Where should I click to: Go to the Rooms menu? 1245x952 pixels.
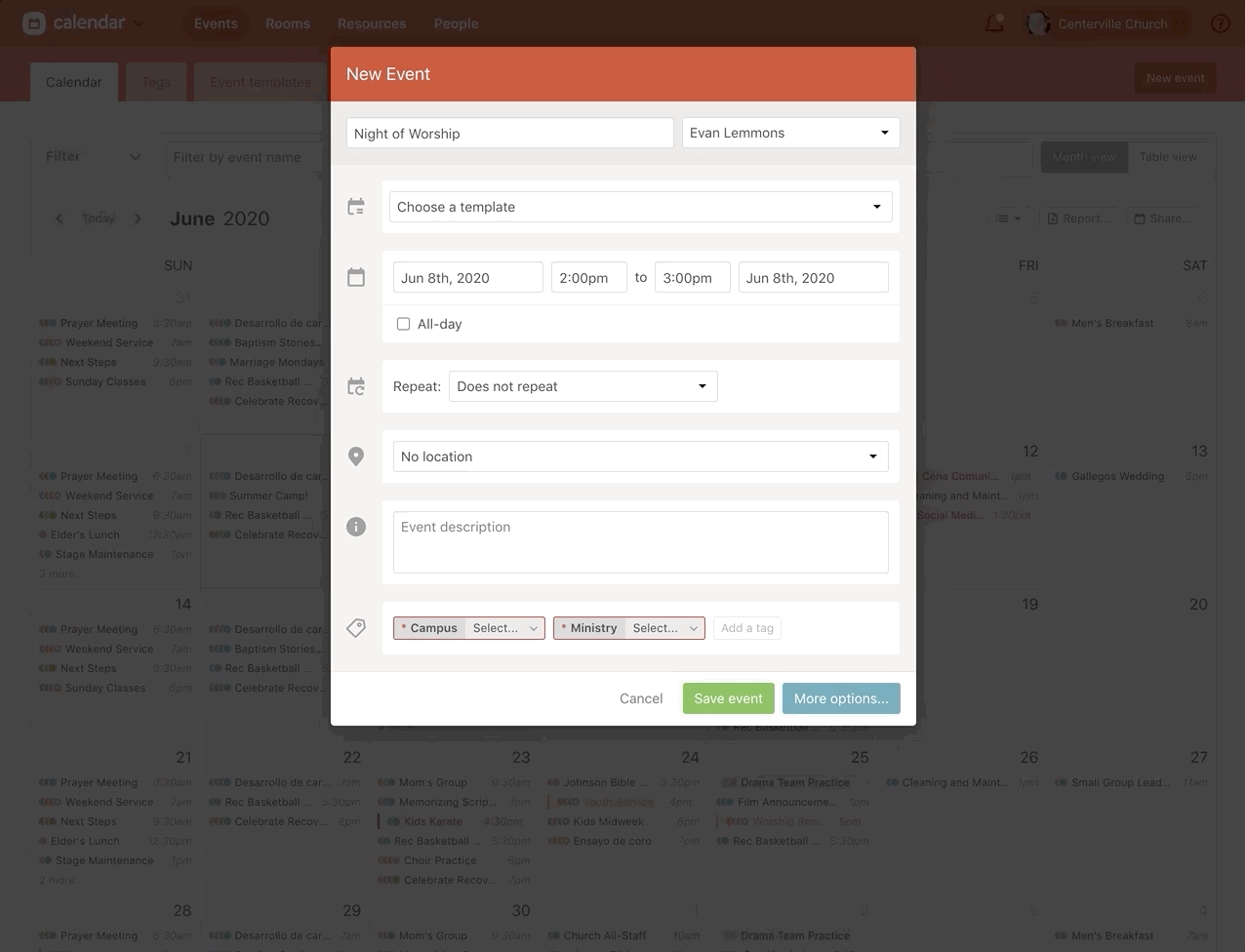[287, 23]
